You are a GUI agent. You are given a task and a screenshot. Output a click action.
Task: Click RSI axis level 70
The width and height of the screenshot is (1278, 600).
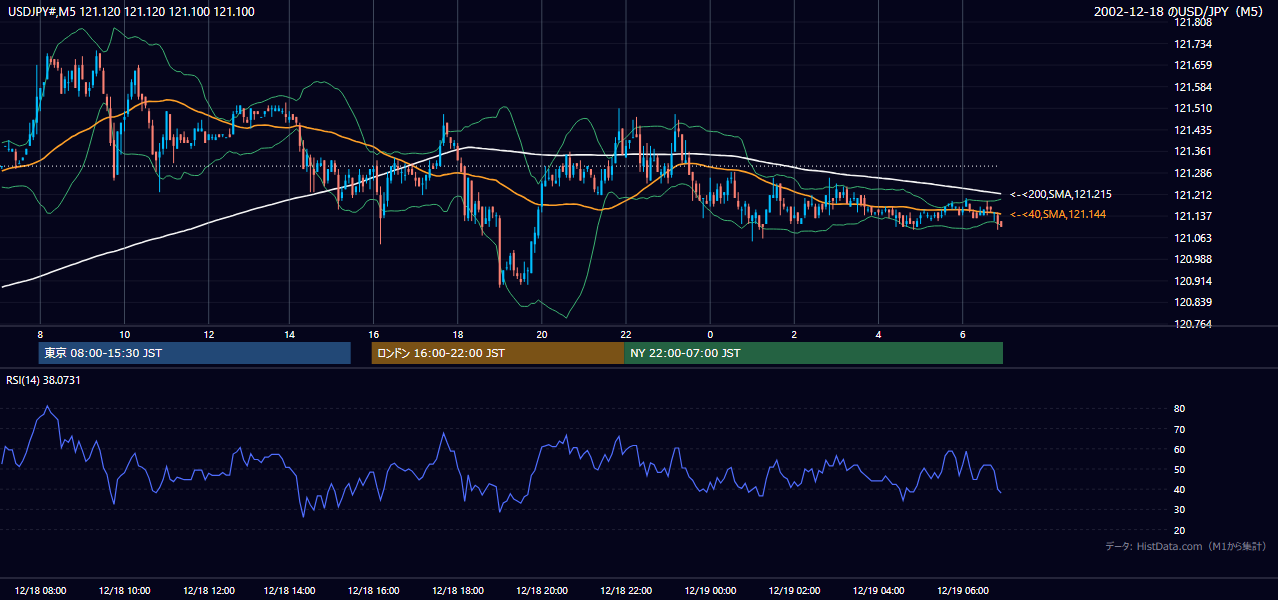coord(1180,429)
